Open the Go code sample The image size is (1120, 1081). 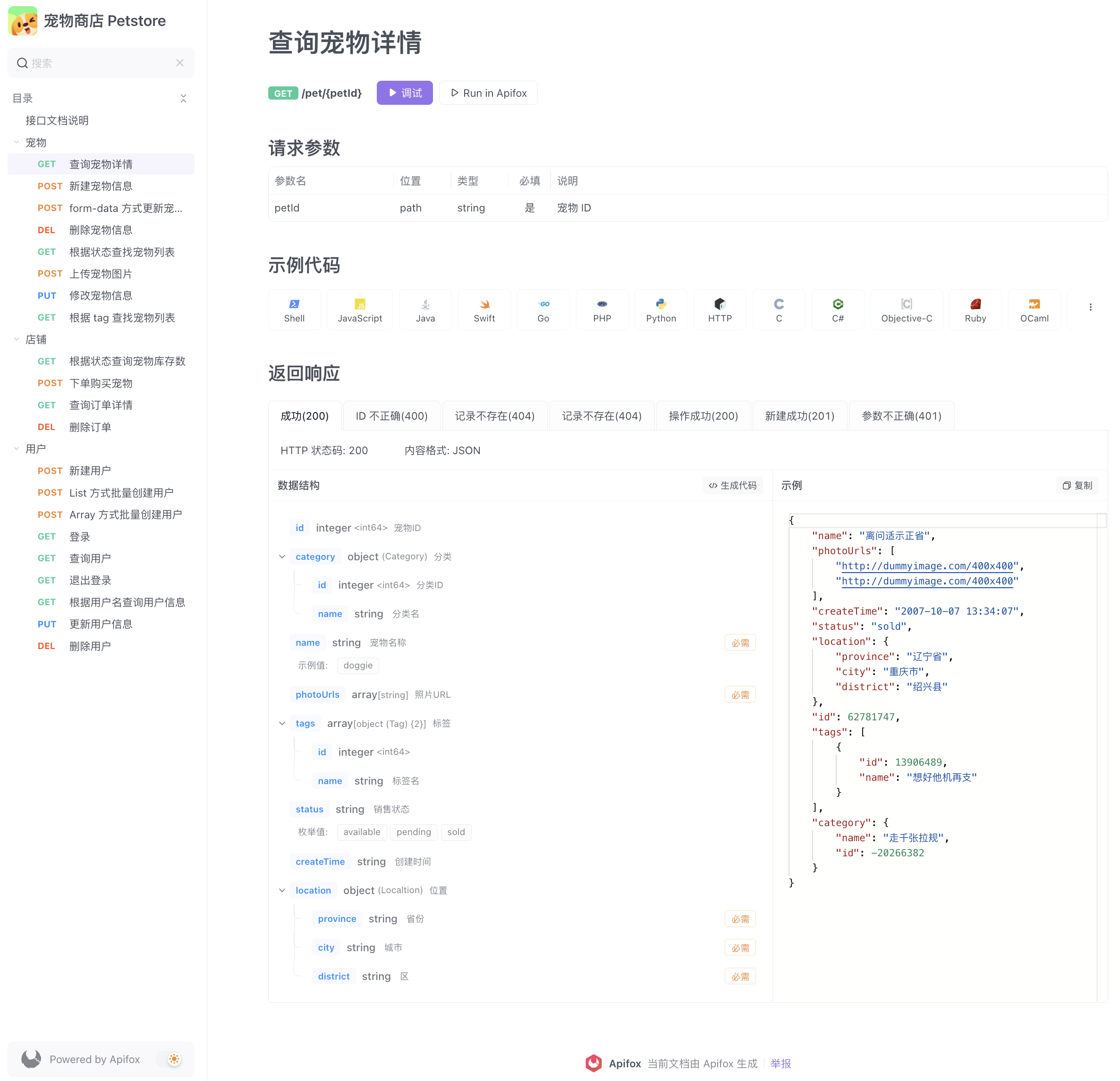click(543, 309)
